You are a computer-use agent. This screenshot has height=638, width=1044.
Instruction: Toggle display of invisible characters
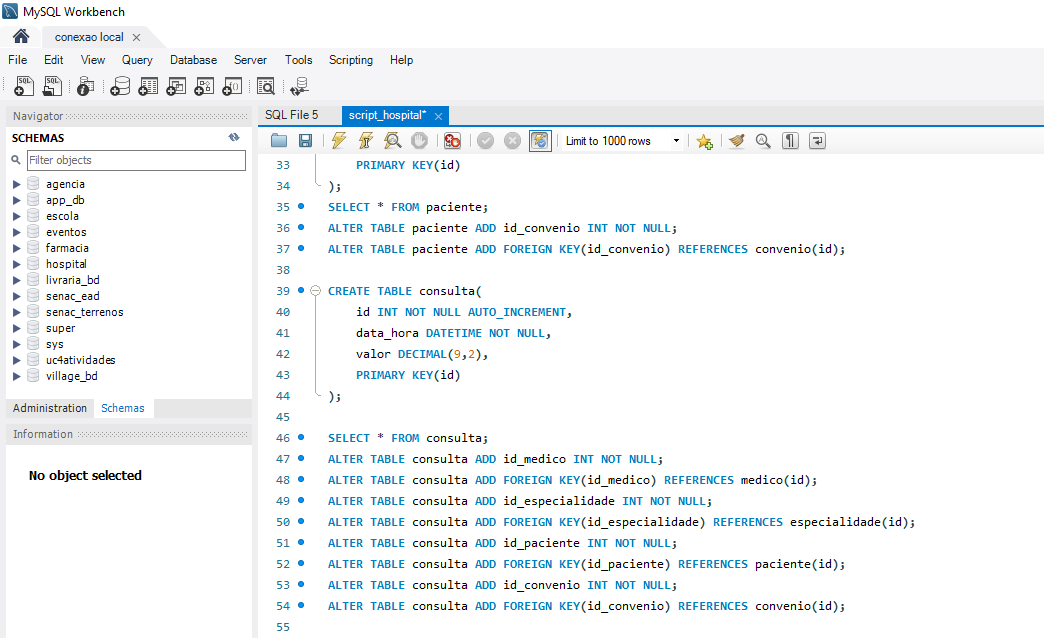pos(790,140)
